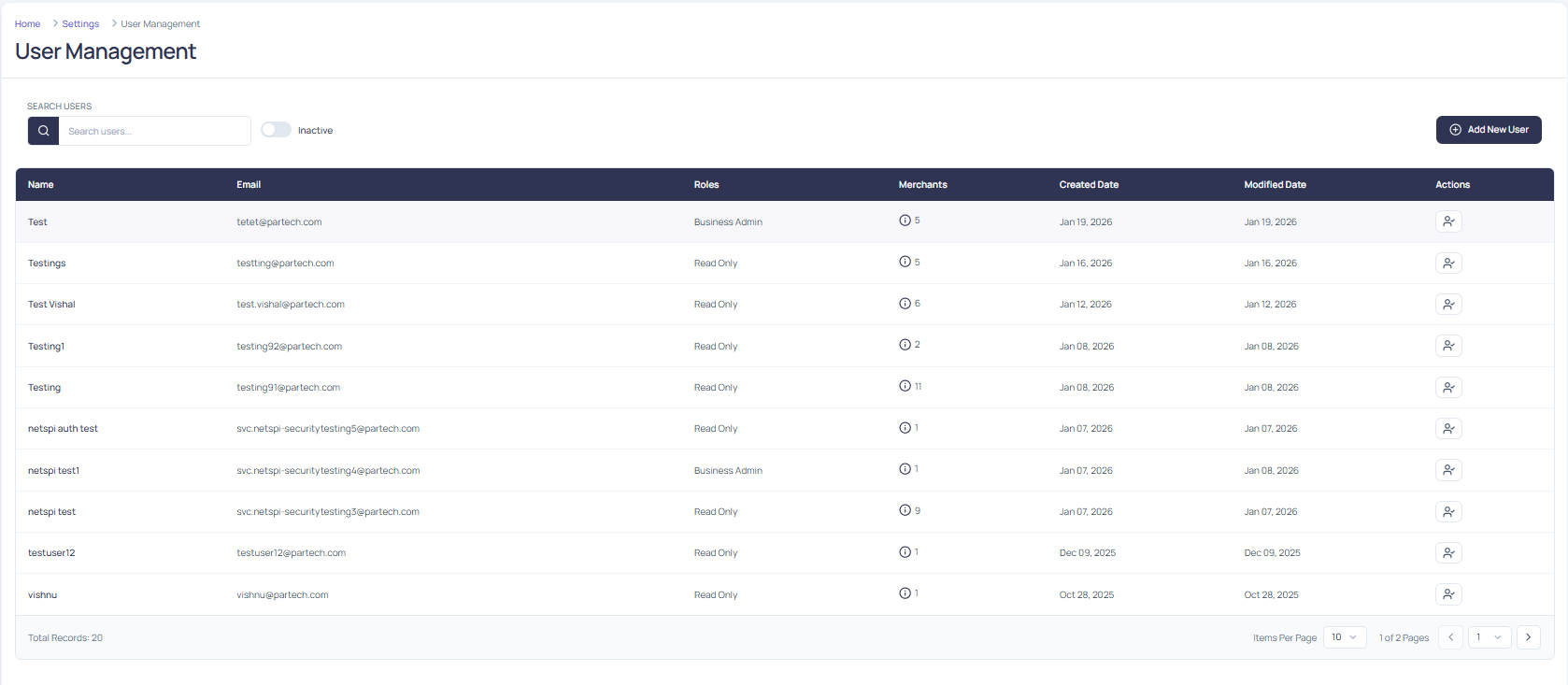This screenshot has width=1568, height=685.
Task: Click email testting@partech.com
Action: [x=285, y=264]
